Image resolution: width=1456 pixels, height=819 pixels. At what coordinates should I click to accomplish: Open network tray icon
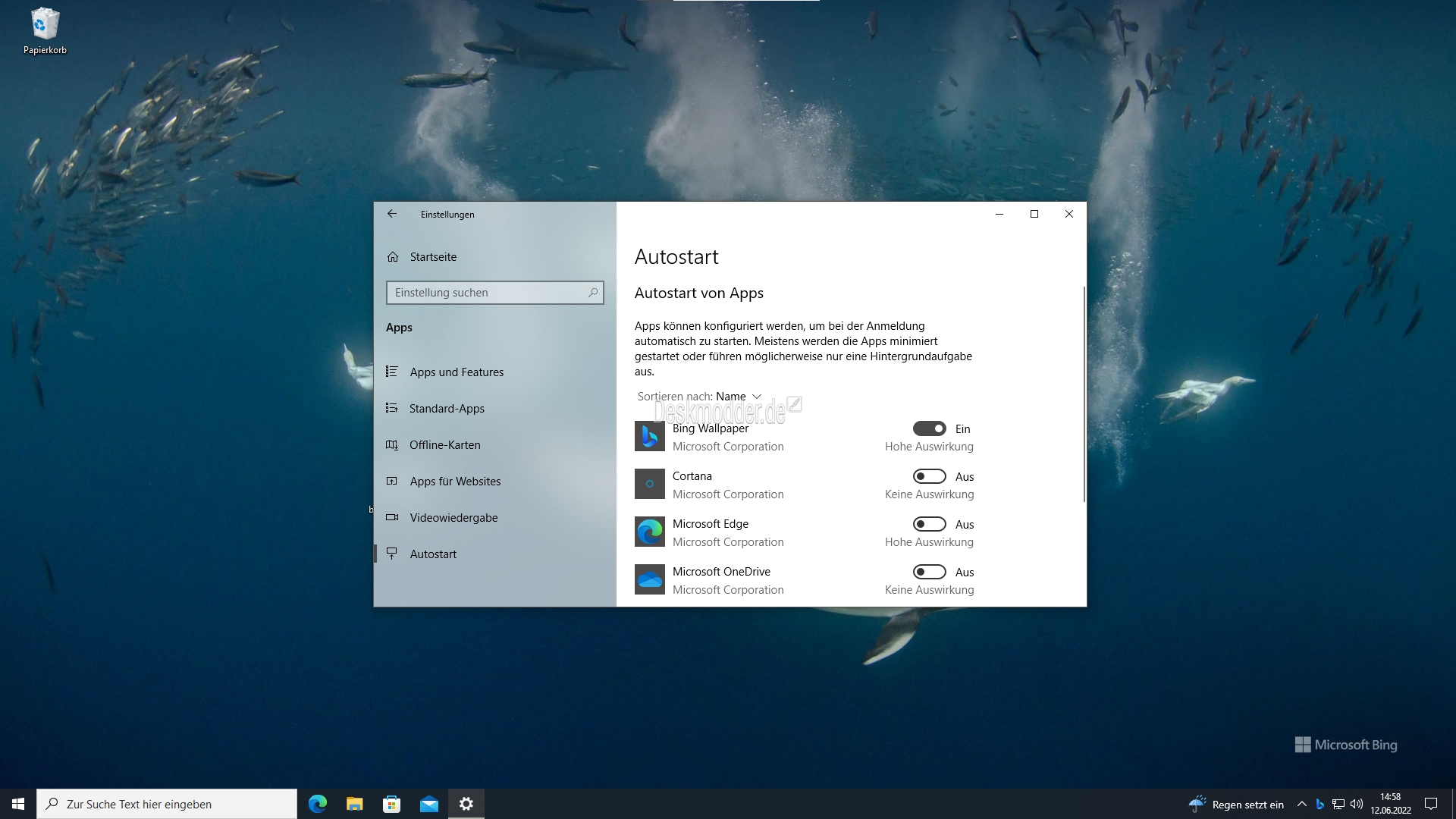click(x=1338, y=804)
